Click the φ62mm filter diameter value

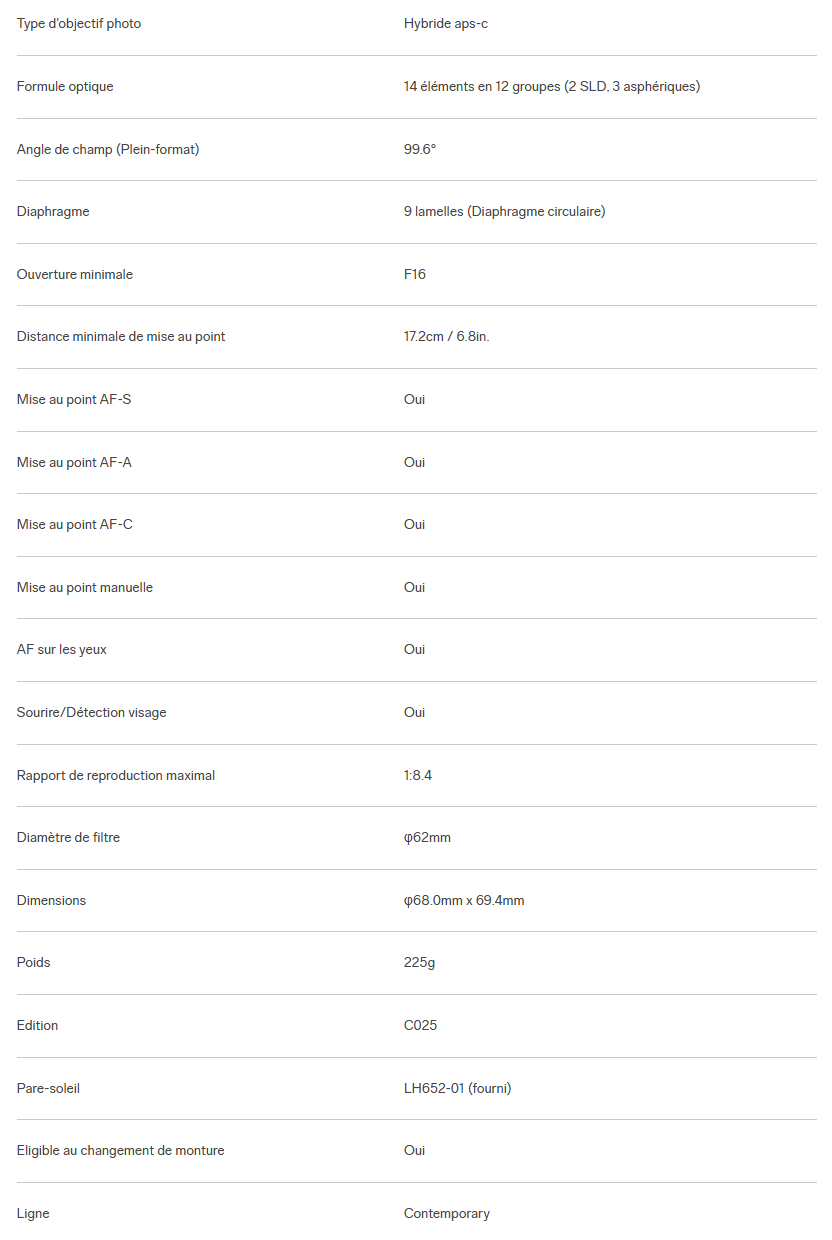[x=427, y=837]
